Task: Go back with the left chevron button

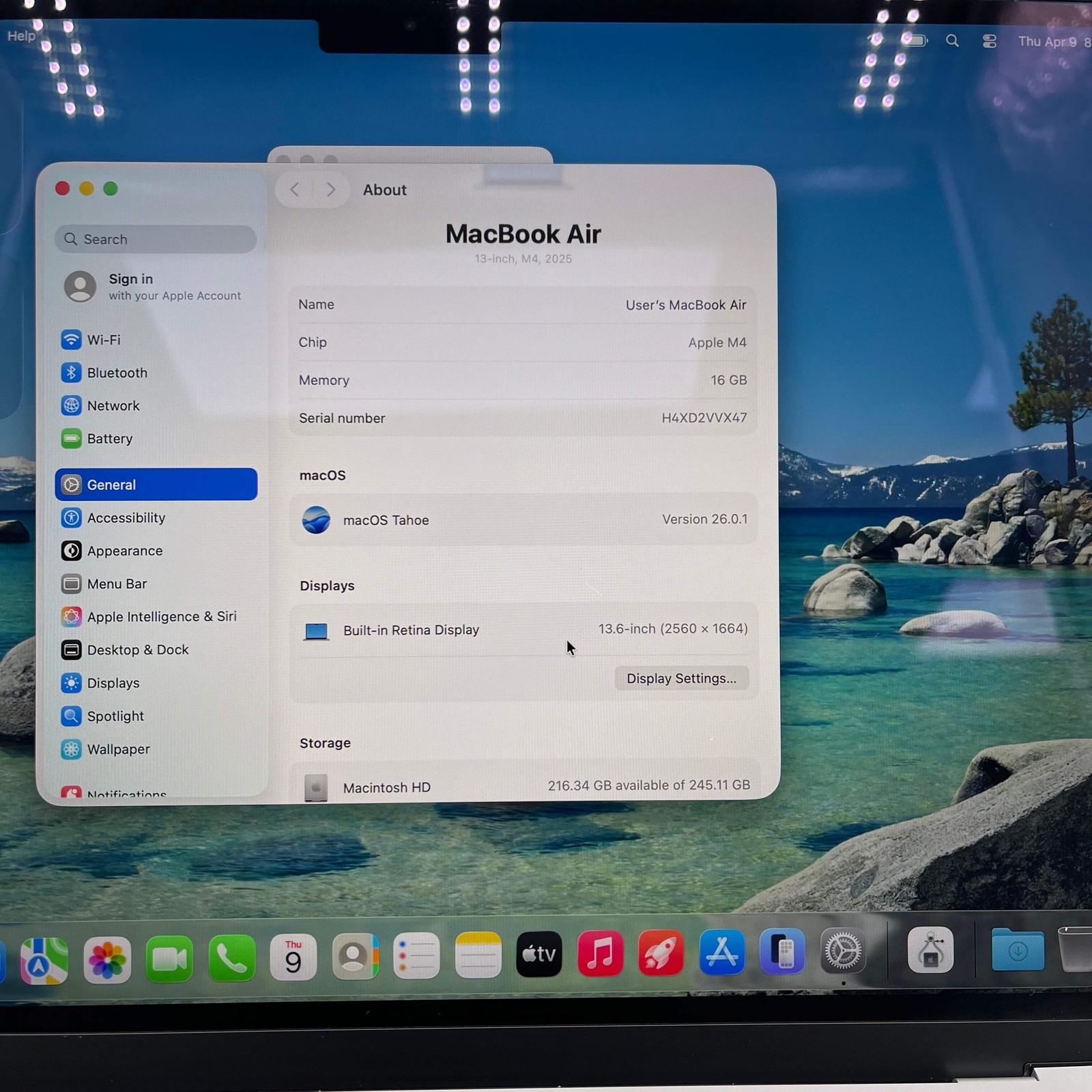Action: pyautogui.click(x=295, y=190)
